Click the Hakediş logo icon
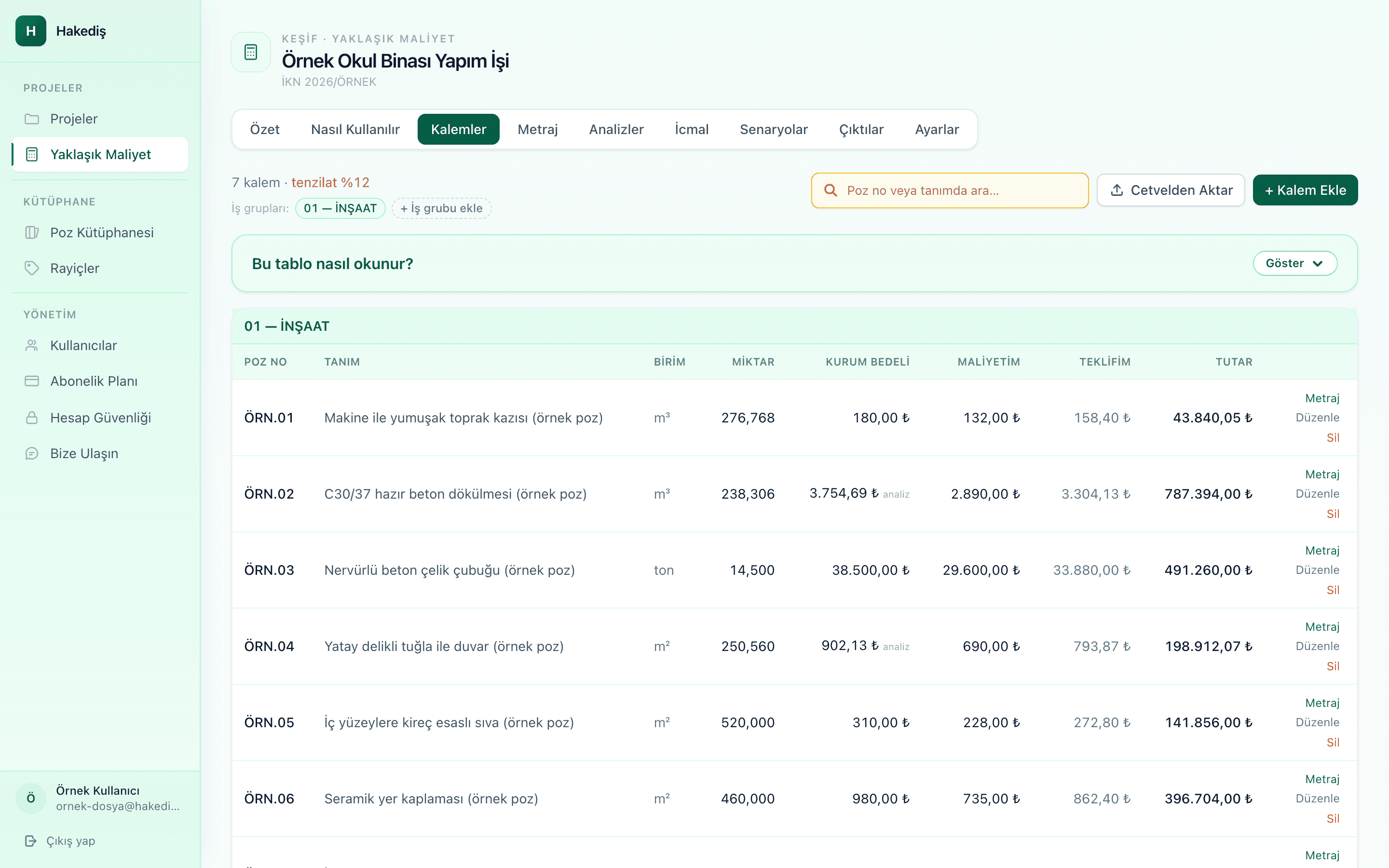Viewport: 1389px width, 868px height. 31,31
